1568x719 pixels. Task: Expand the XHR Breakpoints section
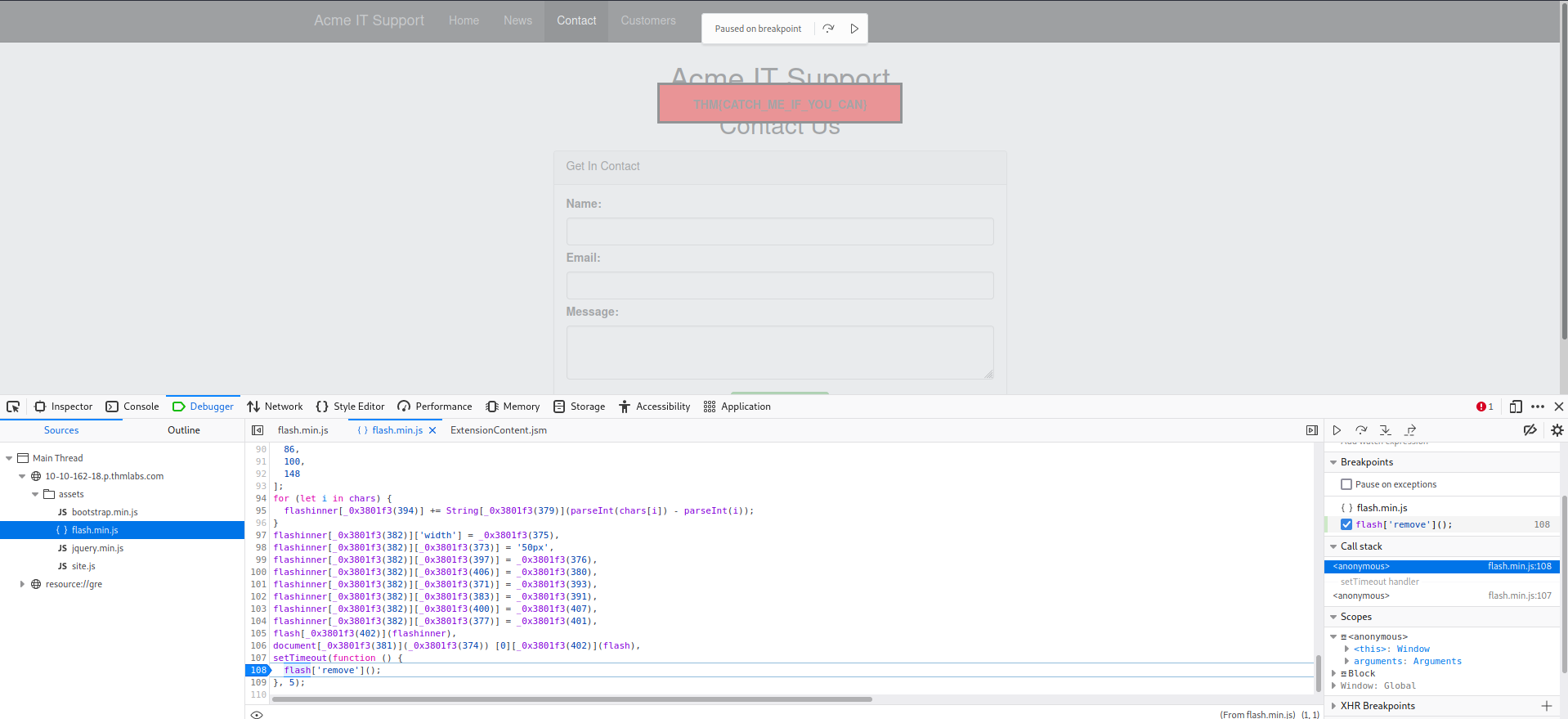point(1333,706)
